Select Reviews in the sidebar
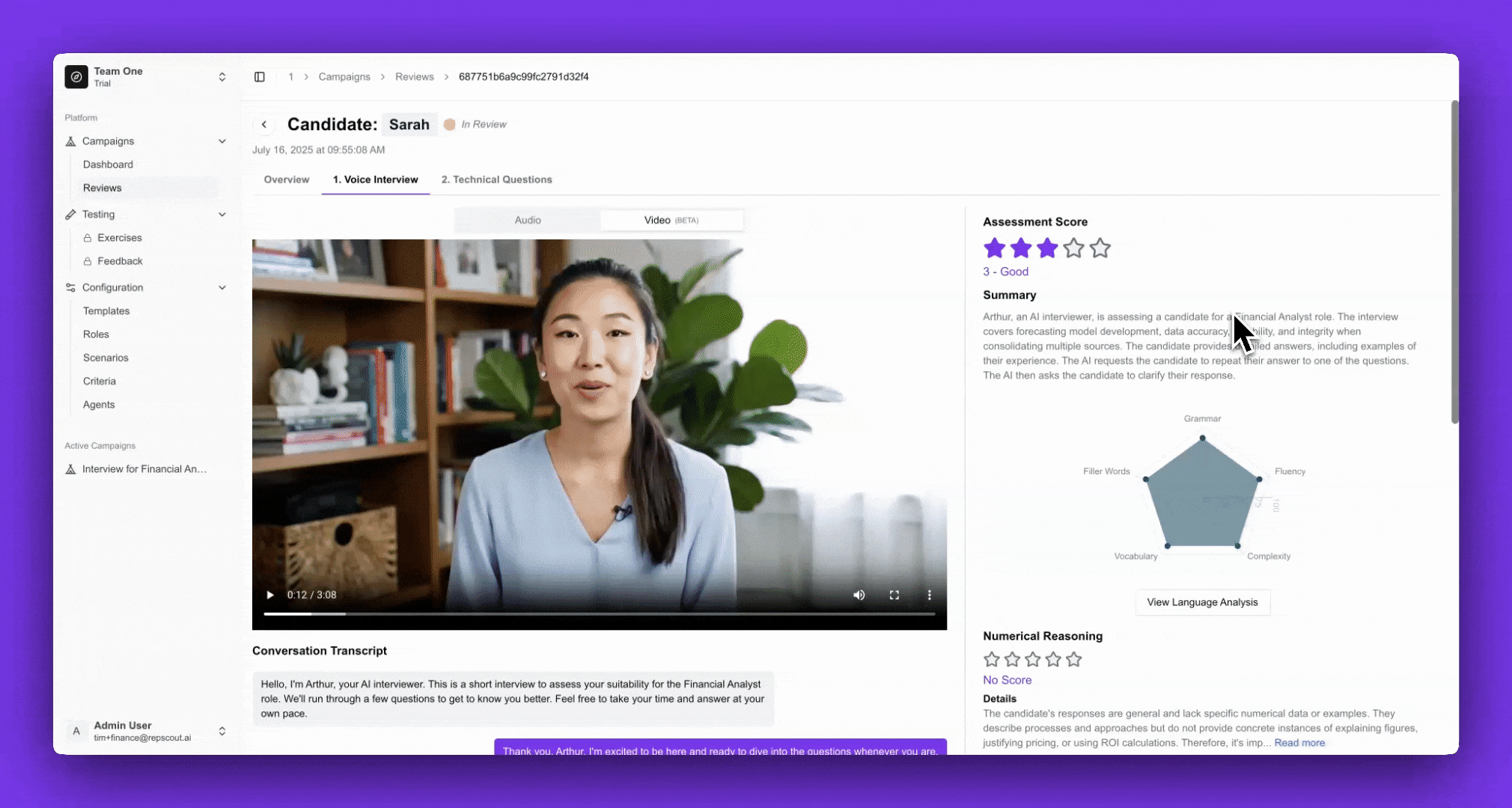Image resolution: width=1512 pixels, height=808 pixels. tap(103, 188)
